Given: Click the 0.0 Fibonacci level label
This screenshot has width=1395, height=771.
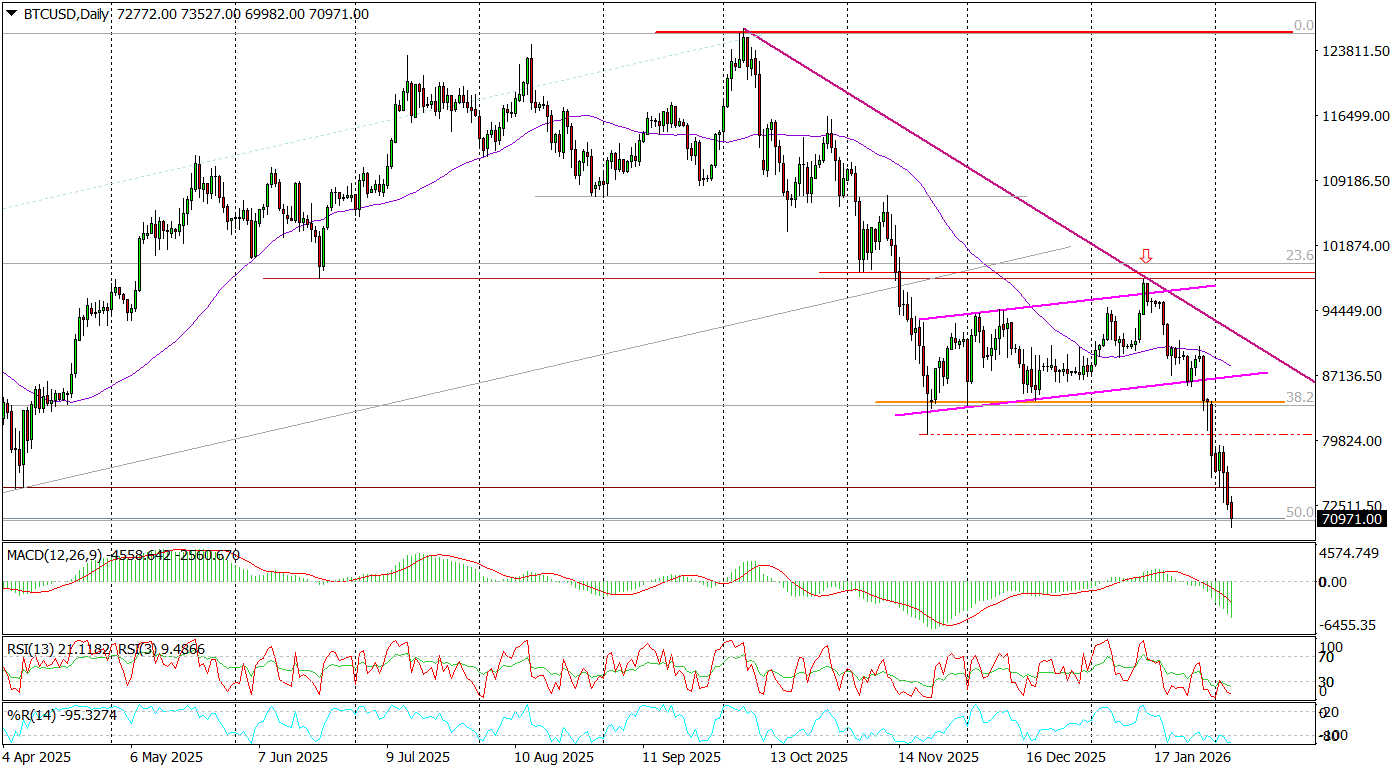Looking at the screenshot, I should point(1303,25).
